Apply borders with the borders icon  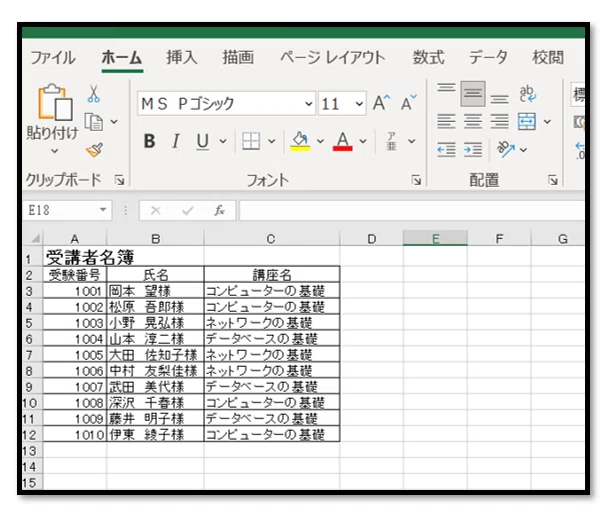(251, 141)
